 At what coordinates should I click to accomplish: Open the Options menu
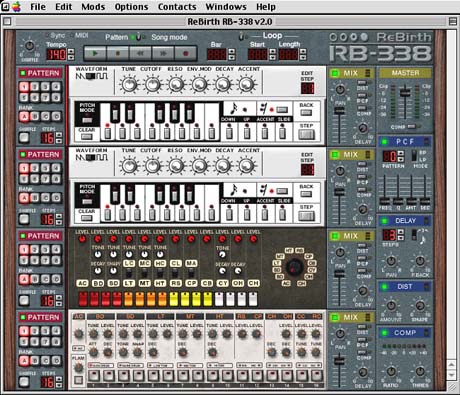click(131, 7)
